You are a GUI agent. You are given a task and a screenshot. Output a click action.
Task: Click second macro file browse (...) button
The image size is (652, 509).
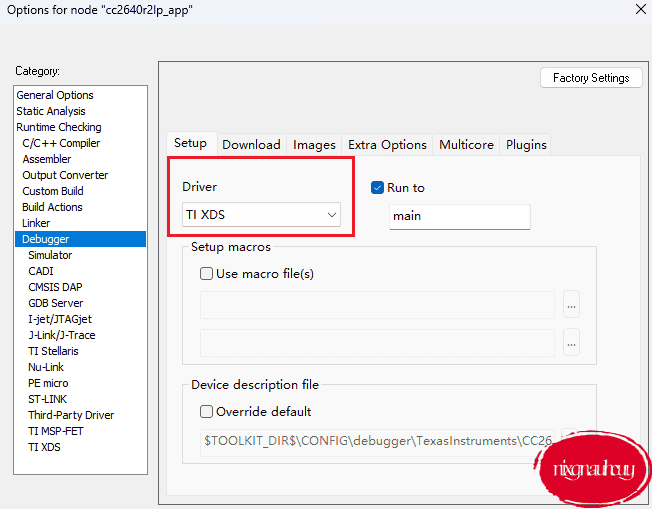pos(571,343)
